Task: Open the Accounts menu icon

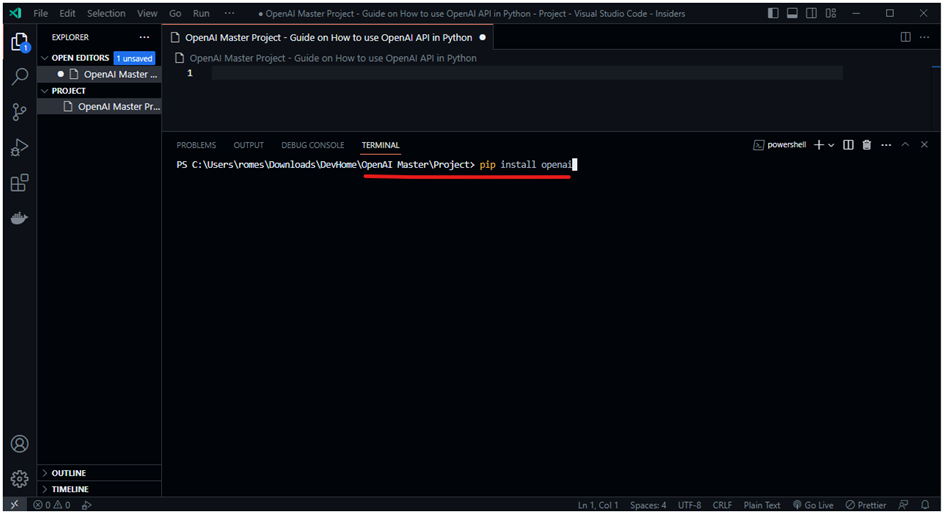Action: pyautogui.click(x=19, y=444)
